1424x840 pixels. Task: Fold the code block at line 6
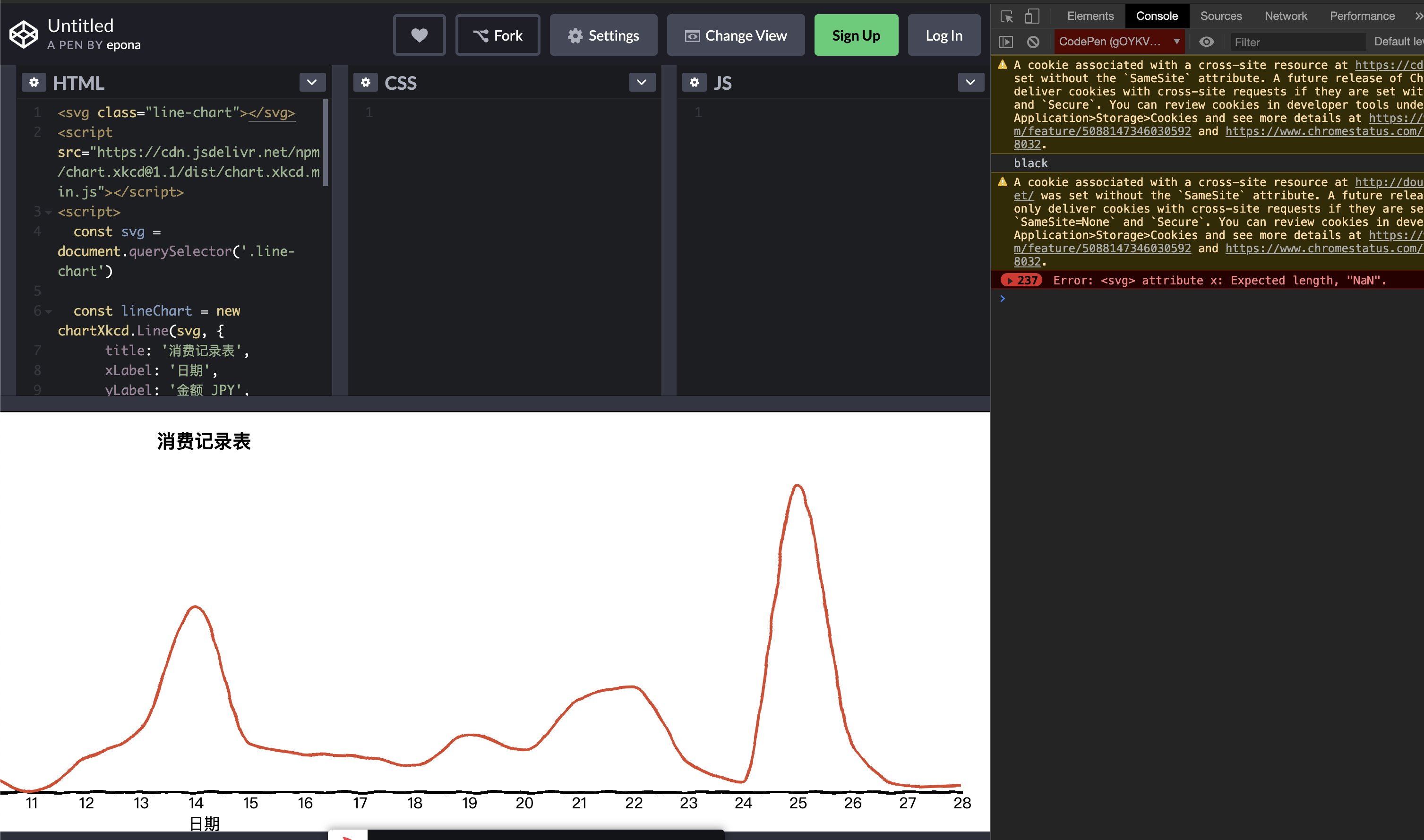pyautogui.click(x=49, y=311)
